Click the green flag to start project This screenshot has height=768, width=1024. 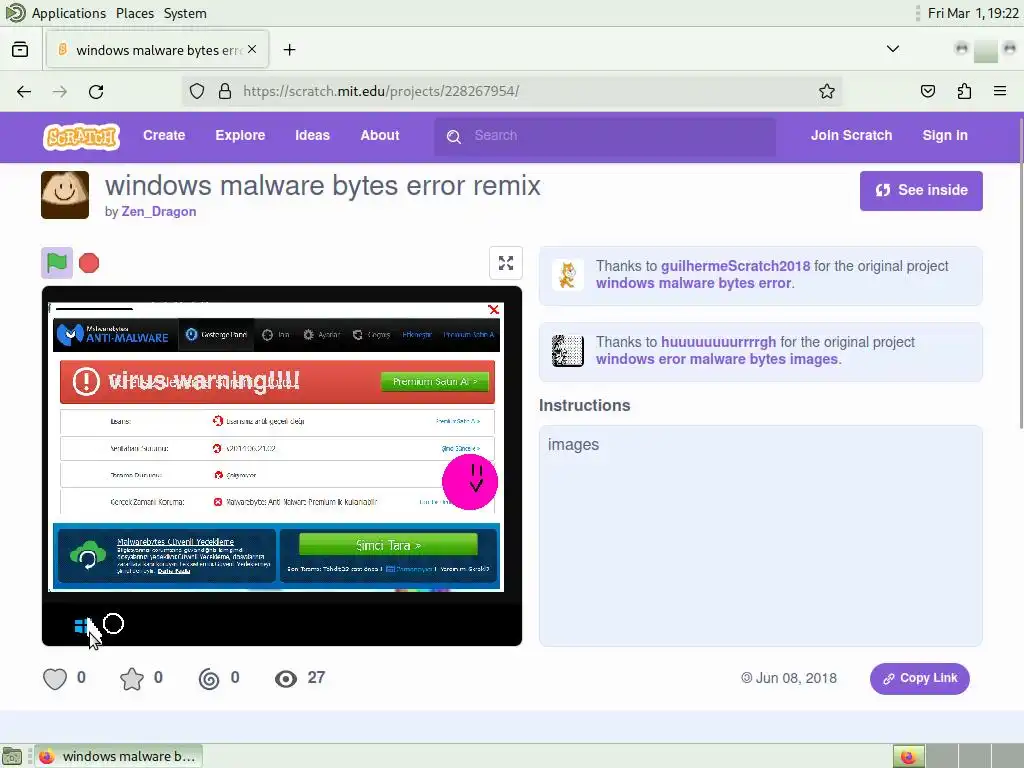coord(57,263)
